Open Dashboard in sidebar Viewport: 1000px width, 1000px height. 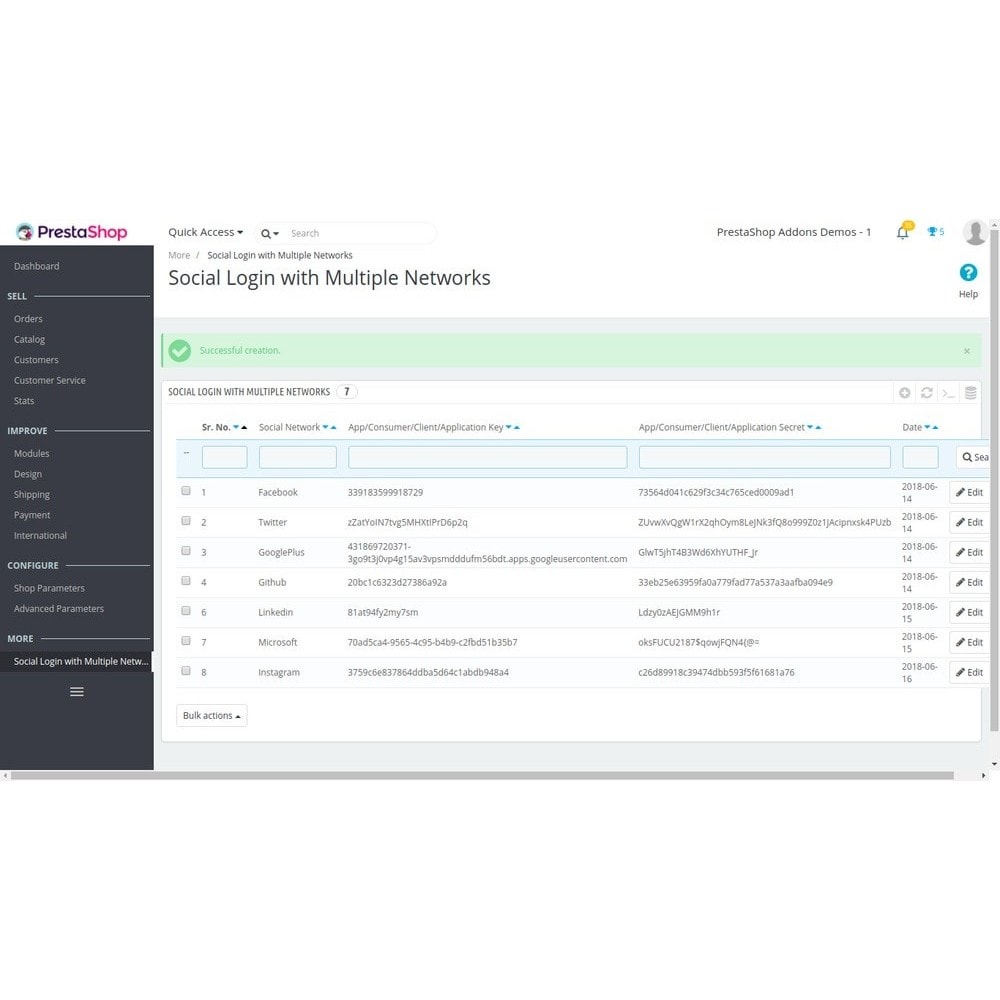[36, 266]
